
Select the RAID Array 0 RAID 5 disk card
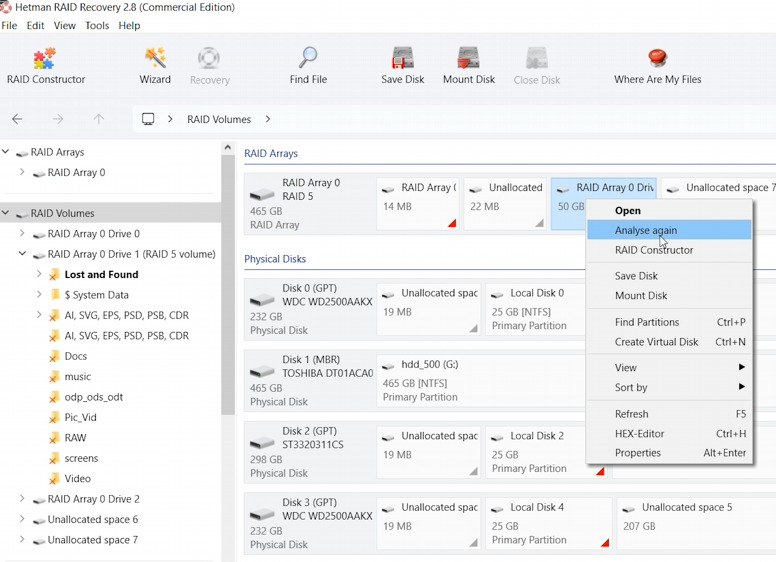(x=309, y=203)
